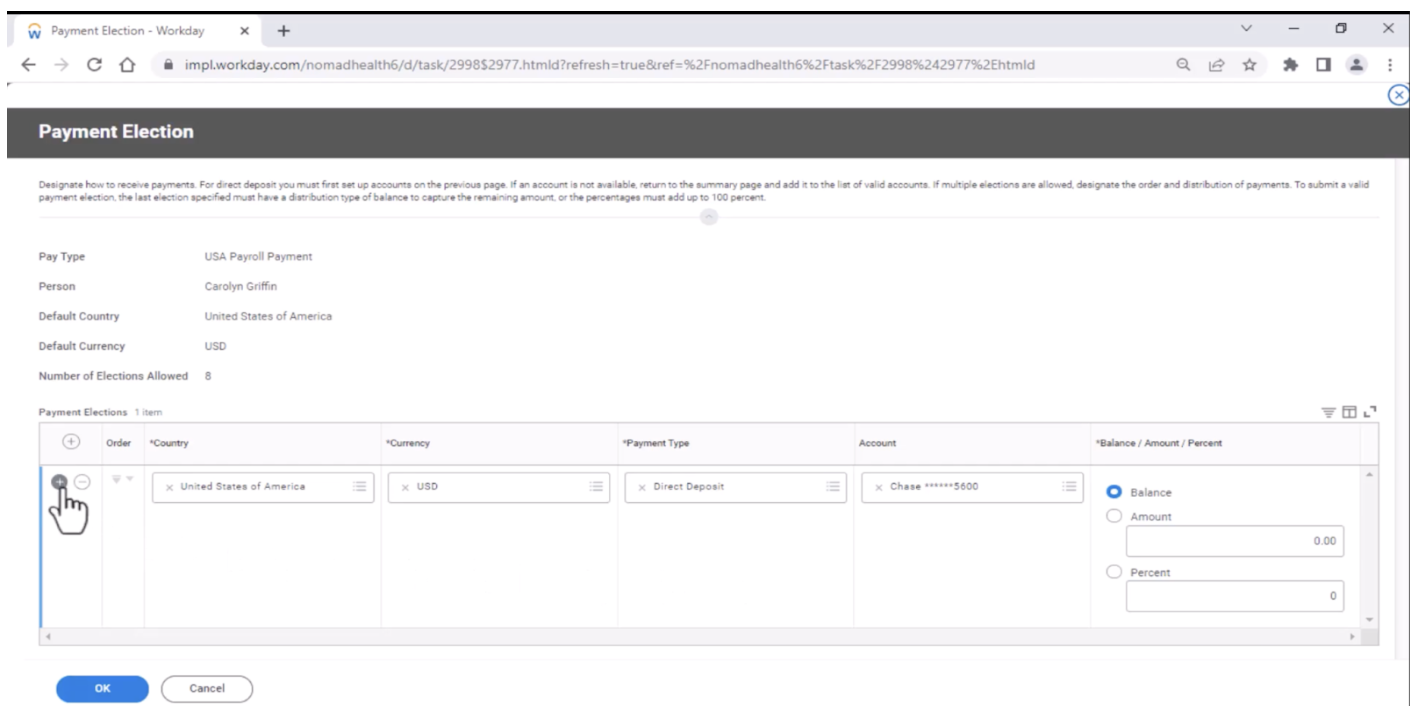Open the table filter icon
Viewport: 1410px width, 706px height.
1328,412
